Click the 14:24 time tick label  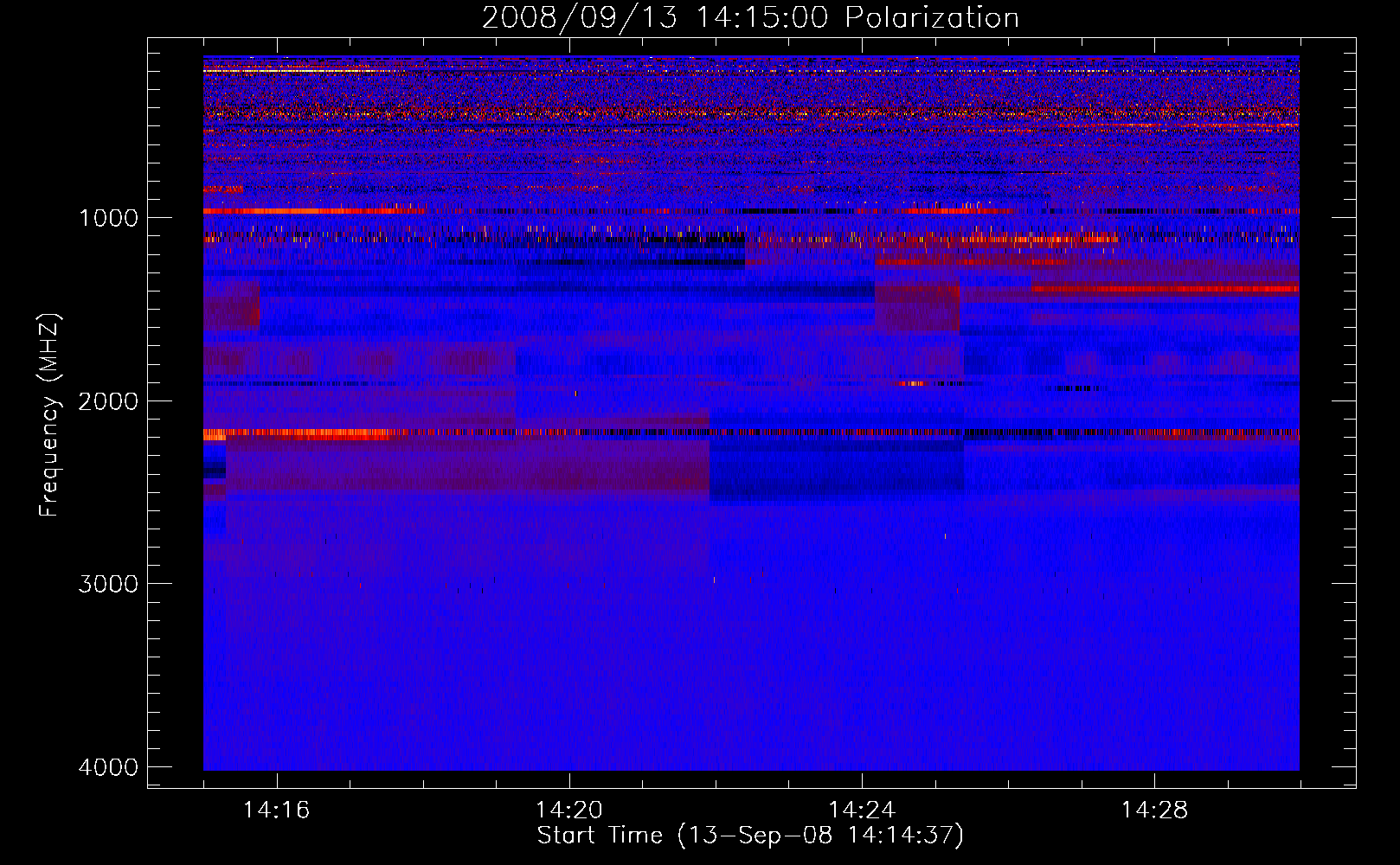coord(862,811)
